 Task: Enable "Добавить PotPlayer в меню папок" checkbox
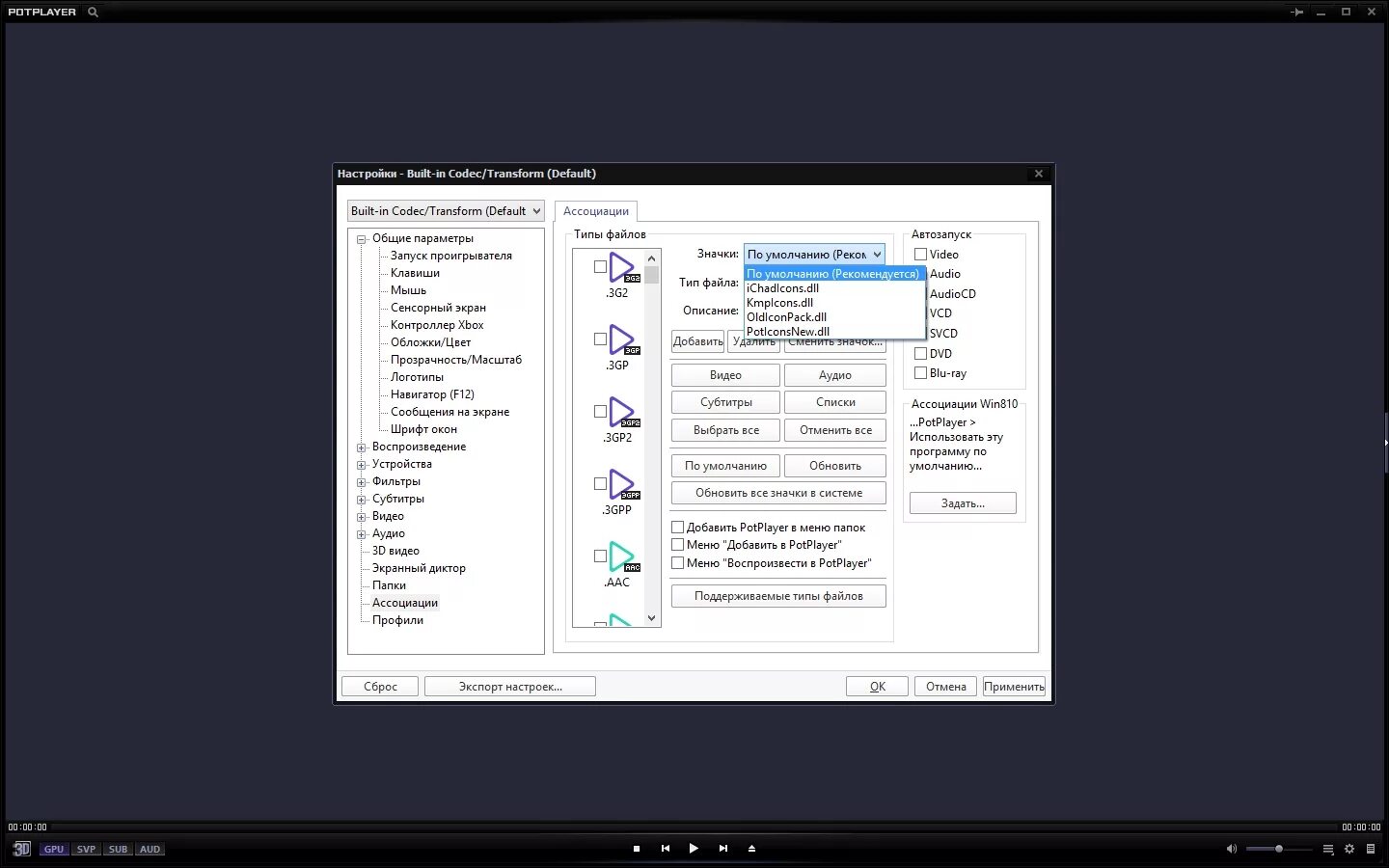(677, 528)
